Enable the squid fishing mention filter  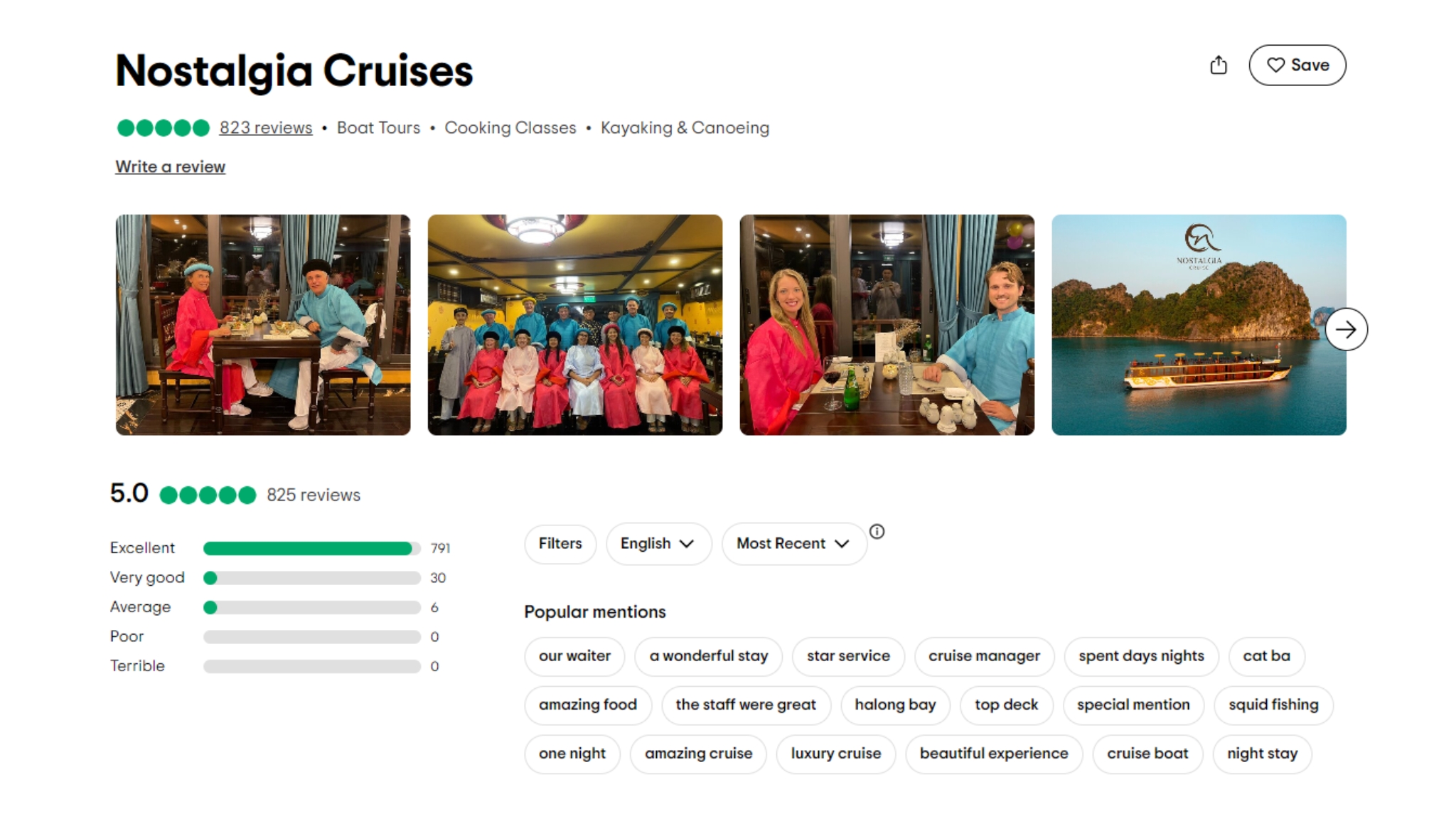[1273, 705]
